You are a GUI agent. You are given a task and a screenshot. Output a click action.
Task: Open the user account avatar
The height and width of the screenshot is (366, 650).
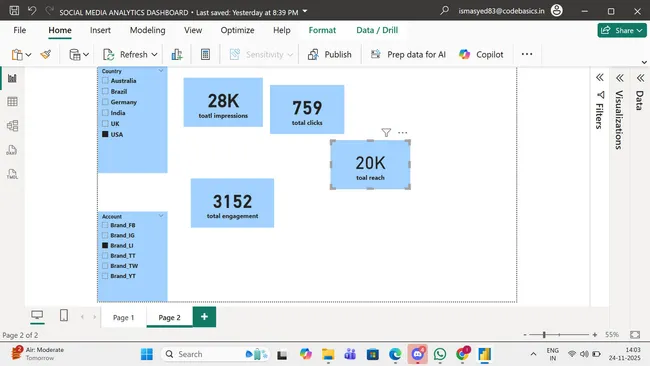556,10
